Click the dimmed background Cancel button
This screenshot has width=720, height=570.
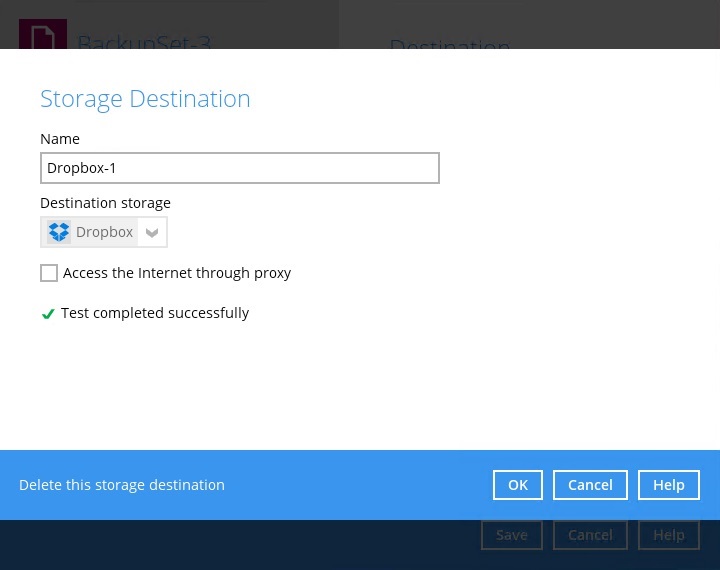pos(590,535)
